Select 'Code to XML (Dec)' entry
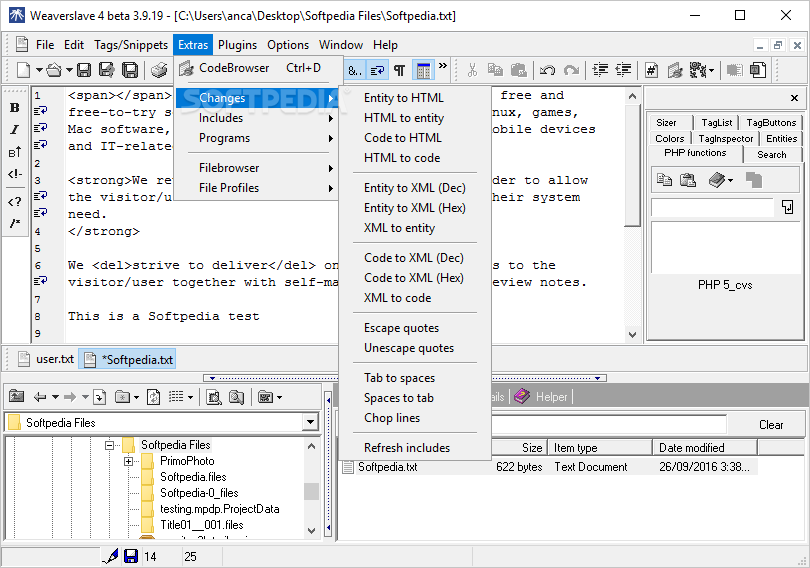The height and width of the screenshot is (568, 810). click(415, 258)
